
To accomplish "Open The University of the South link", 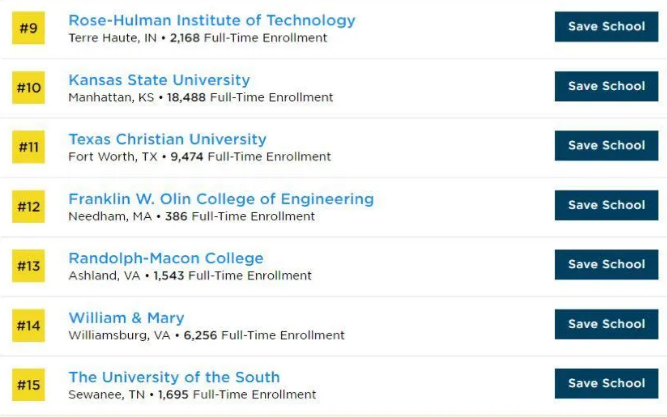I will point(174,377).
